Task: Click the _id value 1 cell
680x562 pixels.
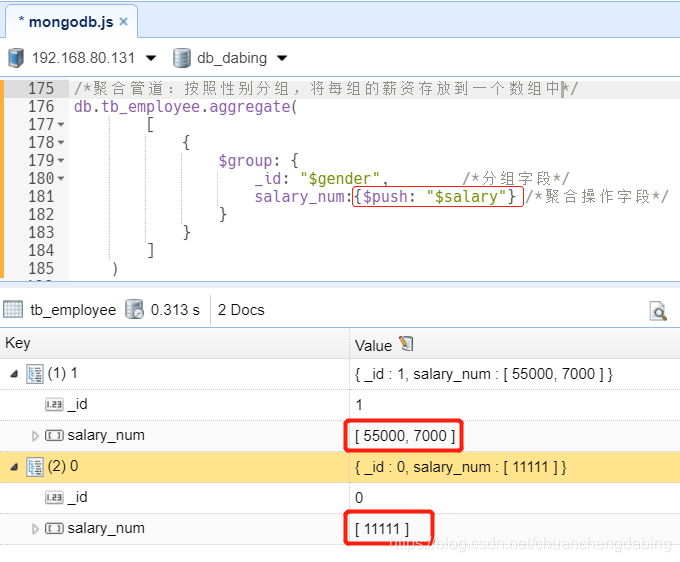Action: (359, 405)
